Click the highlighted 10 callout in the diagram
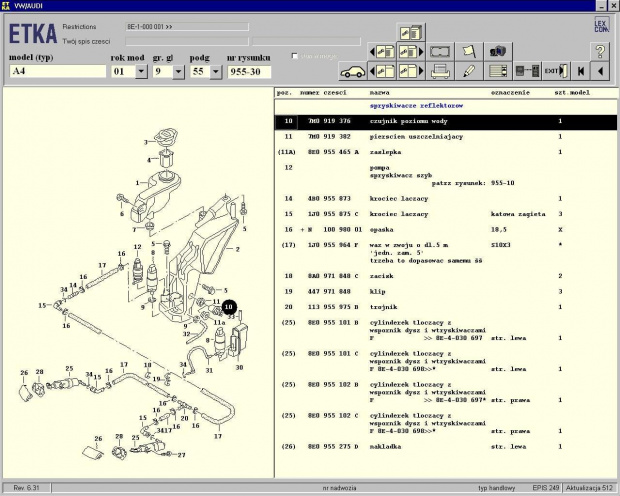The width and height of the screenshot is (620, 496). [x=229, y=307]
